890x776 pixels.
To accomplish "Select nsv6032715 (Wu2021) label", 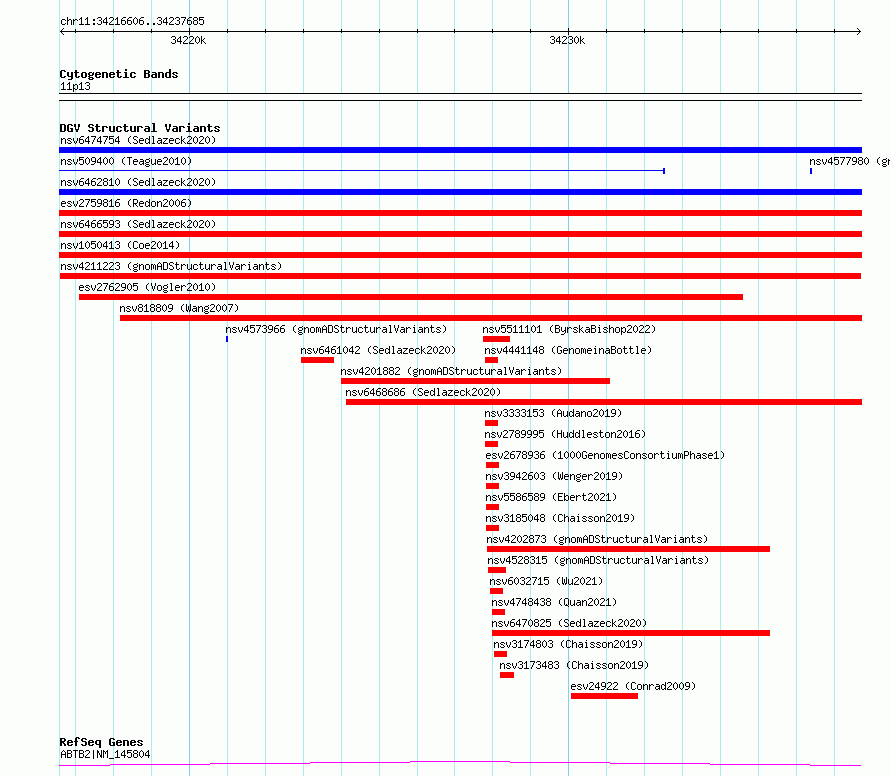I will click(x=546, y=581).
